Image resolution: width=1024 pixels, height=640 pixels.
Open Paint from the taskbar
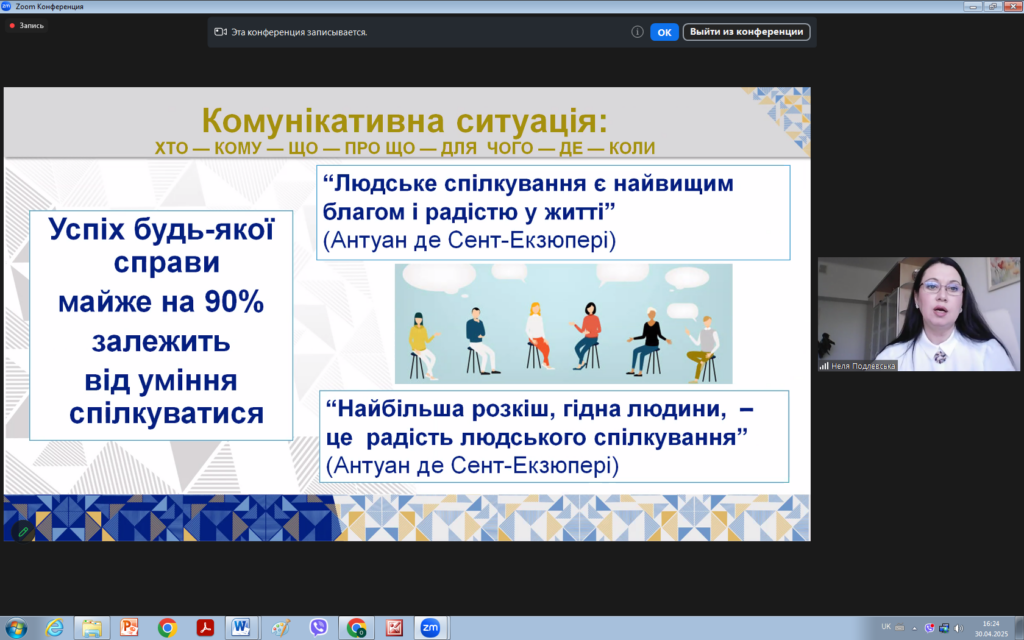pos(281,628)
